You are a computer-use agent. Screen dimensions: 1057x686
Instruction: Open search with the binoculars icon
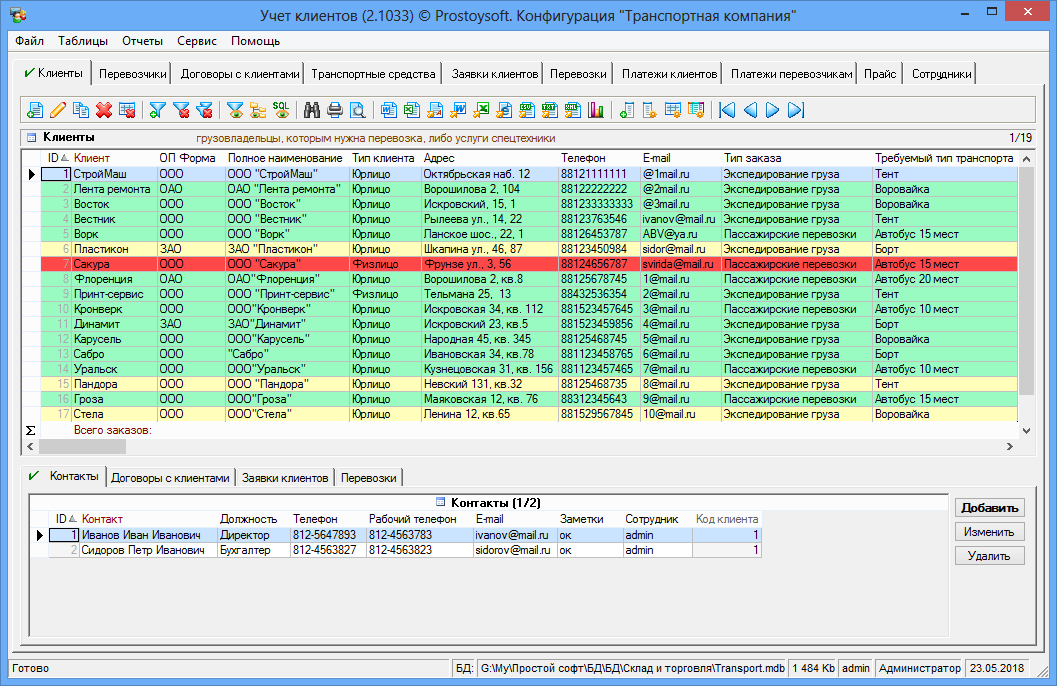click(311, 110)
